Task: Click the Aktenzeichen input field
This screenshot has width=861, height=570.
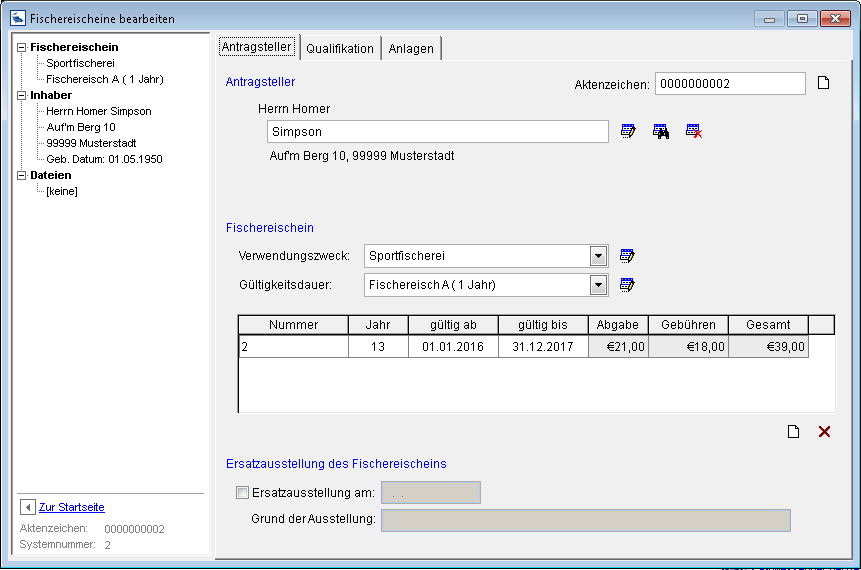Action: pos(729,84)
